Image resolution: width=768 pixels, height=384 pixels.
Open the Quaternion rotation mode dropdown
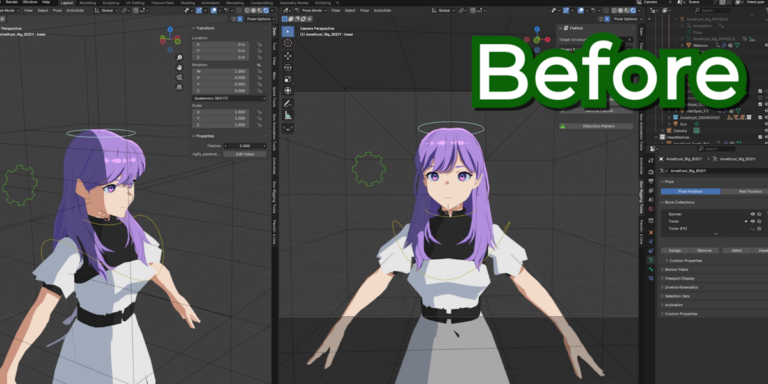click(229, 98)
